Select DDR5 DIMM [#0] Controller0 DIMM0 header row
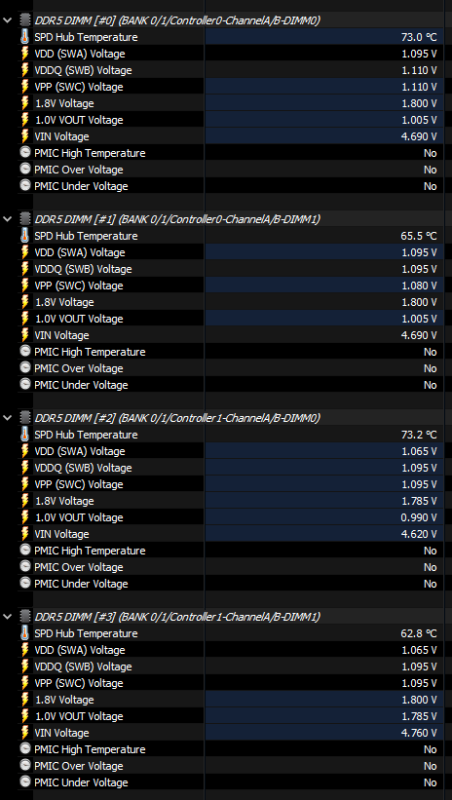This screenshot has width=452, height=800. click(177, 20)
